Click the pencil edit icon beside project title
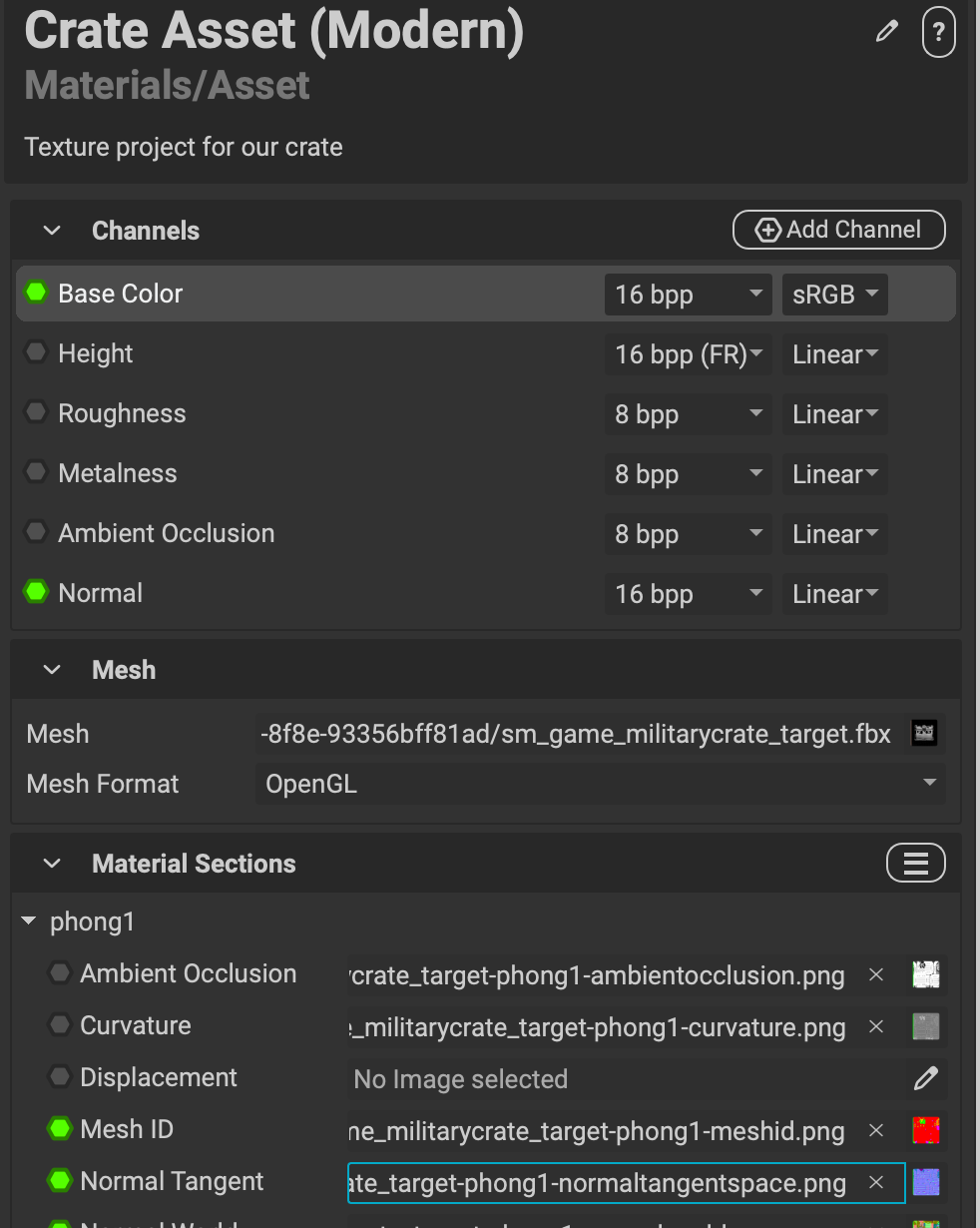Screen dimensions: 980x1228 [x=886, y=32]
